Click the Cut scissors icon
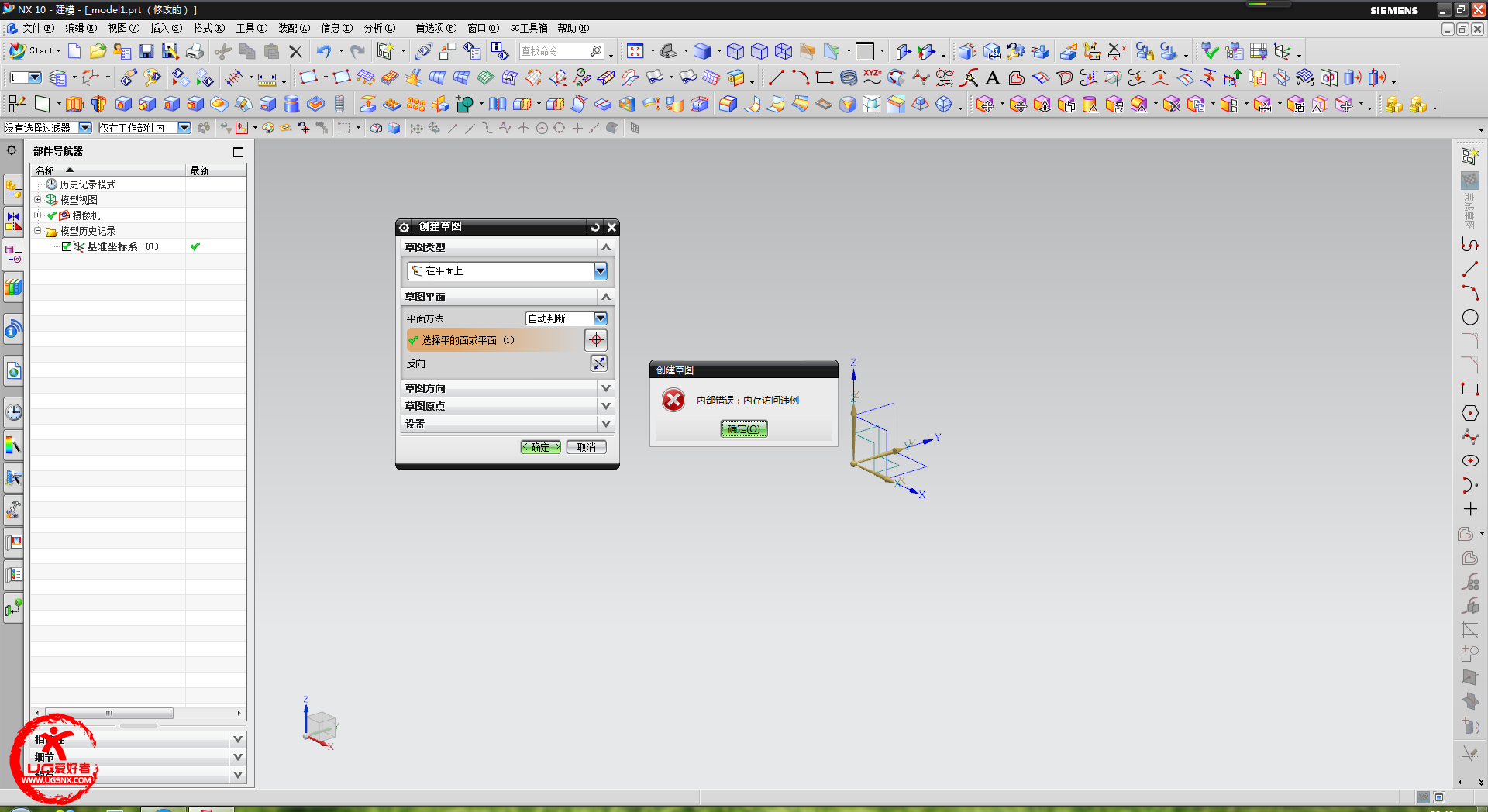The height and width of the screenshot is (812, 1488). (223, 51)
